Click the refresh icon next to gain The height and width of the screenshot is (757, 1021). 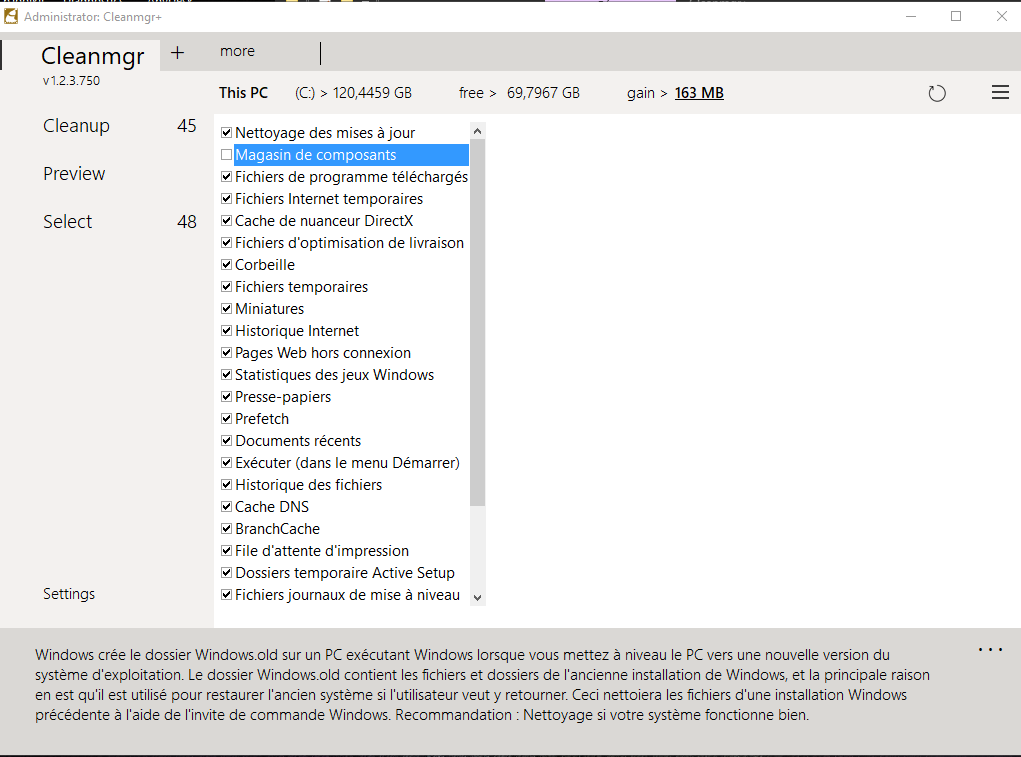936,93
